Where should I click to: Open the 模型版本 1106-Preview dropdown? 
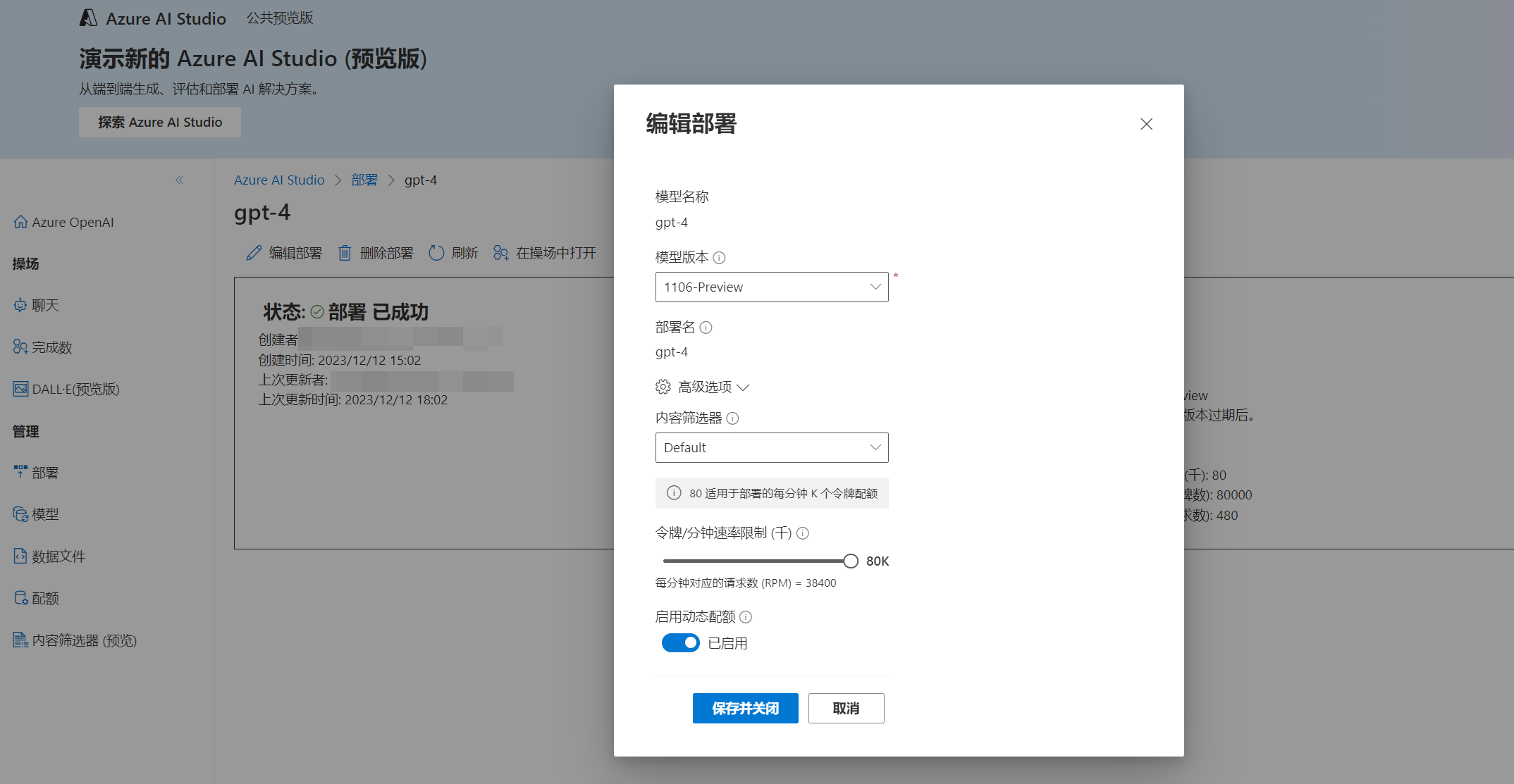click(772, 287)
